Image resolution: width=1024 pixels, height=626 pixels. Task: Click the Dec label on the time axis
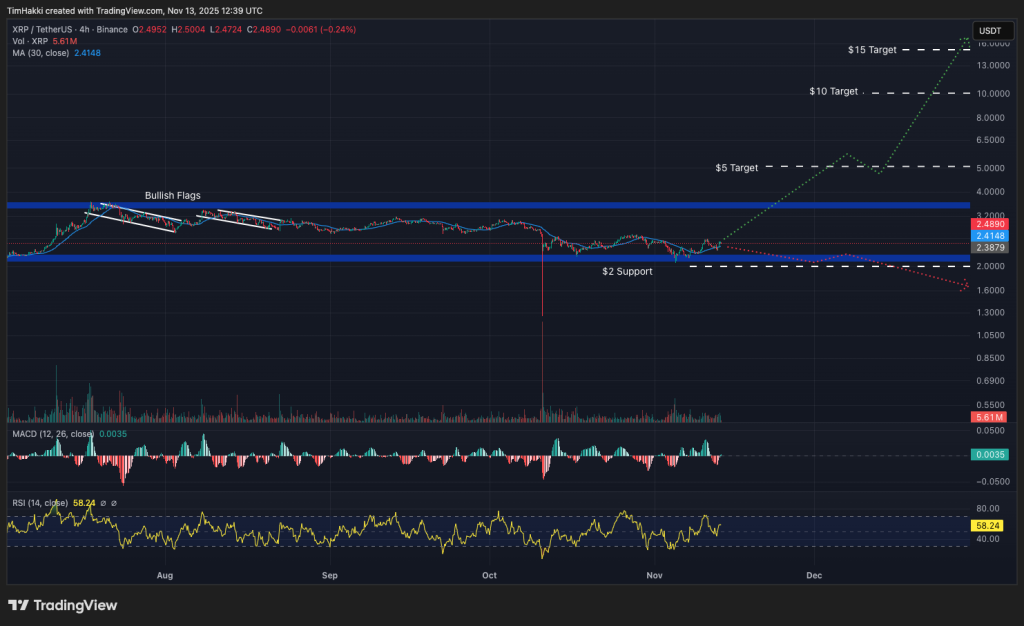tap(813, 576)
